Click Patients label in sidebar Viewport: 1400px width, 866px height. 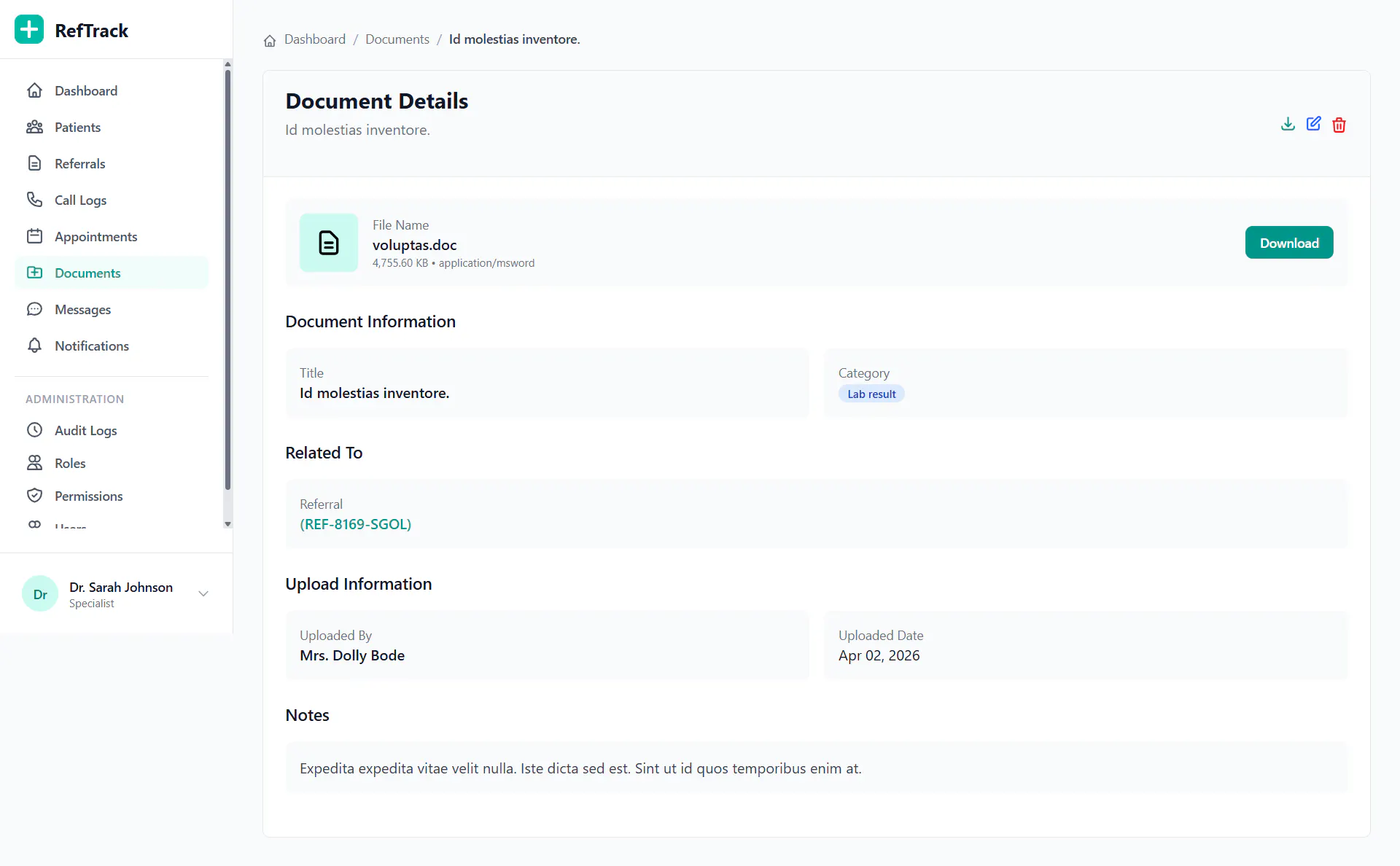(77, 127)
